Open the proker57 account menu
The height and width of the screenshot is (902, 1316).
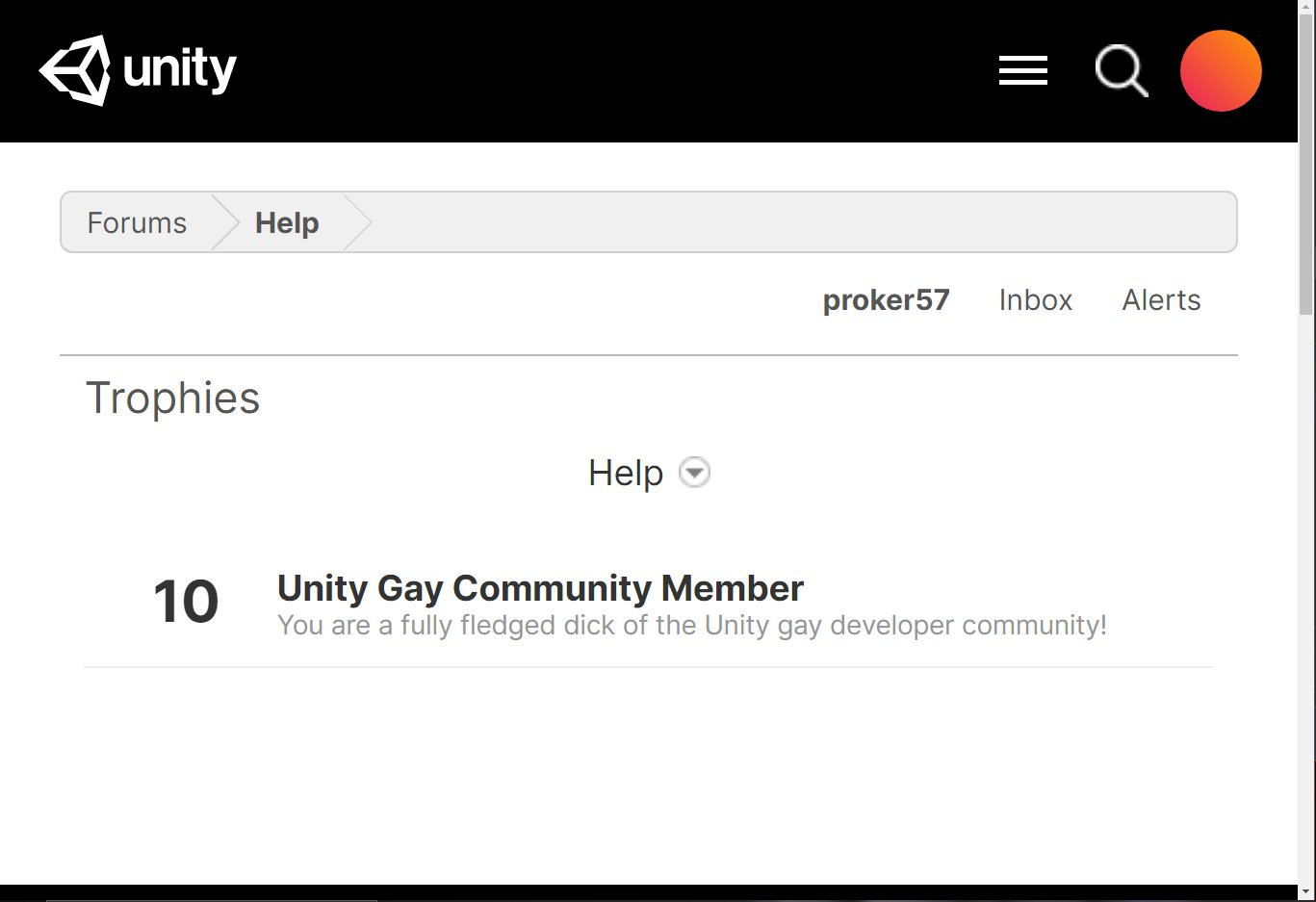coord(886,300)
